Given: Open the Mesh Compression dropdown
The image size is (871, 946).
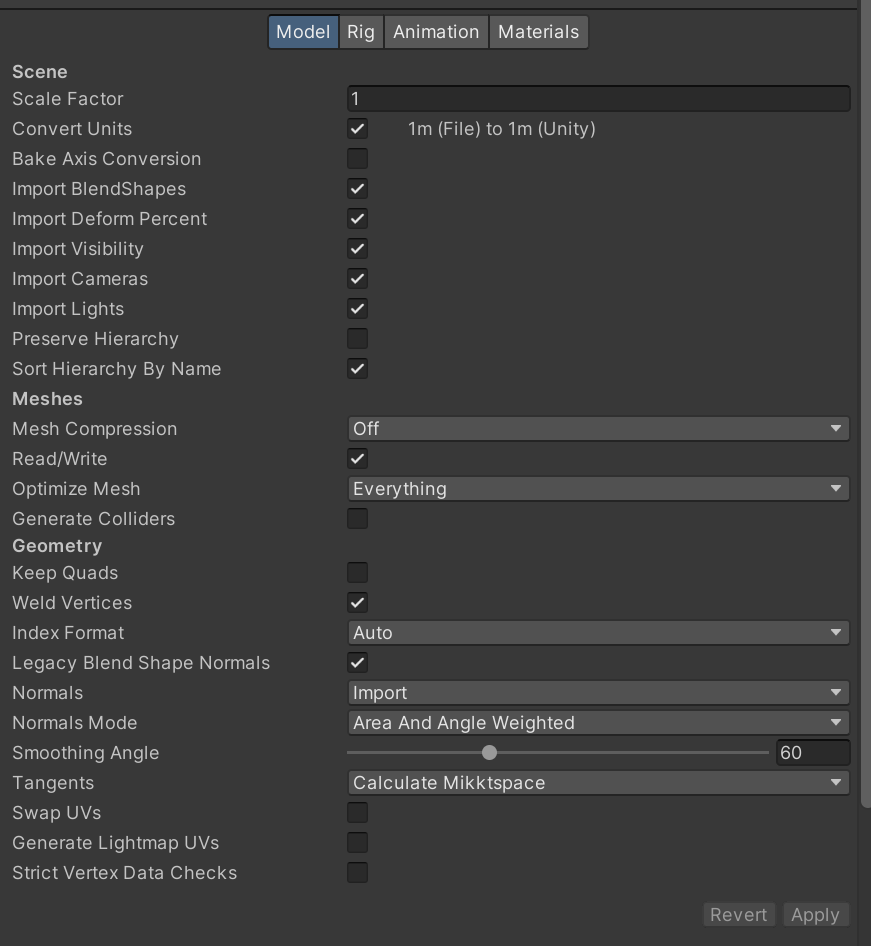Looking at the screenshot, I should click(598, 429).
